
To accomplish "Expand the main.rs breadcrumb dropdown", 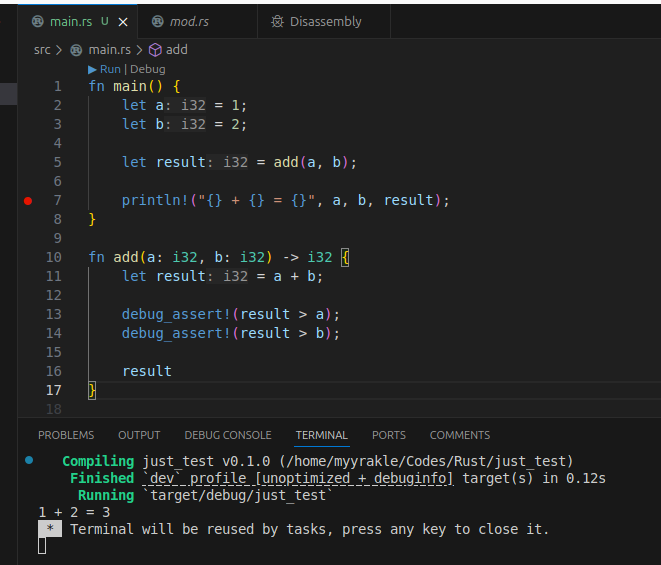I will click(x=110, y=49).
